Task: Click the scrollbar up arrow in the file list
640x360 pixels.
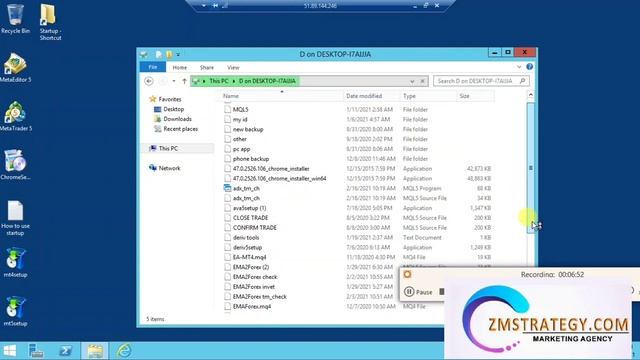Action: (x=531, y=95)
